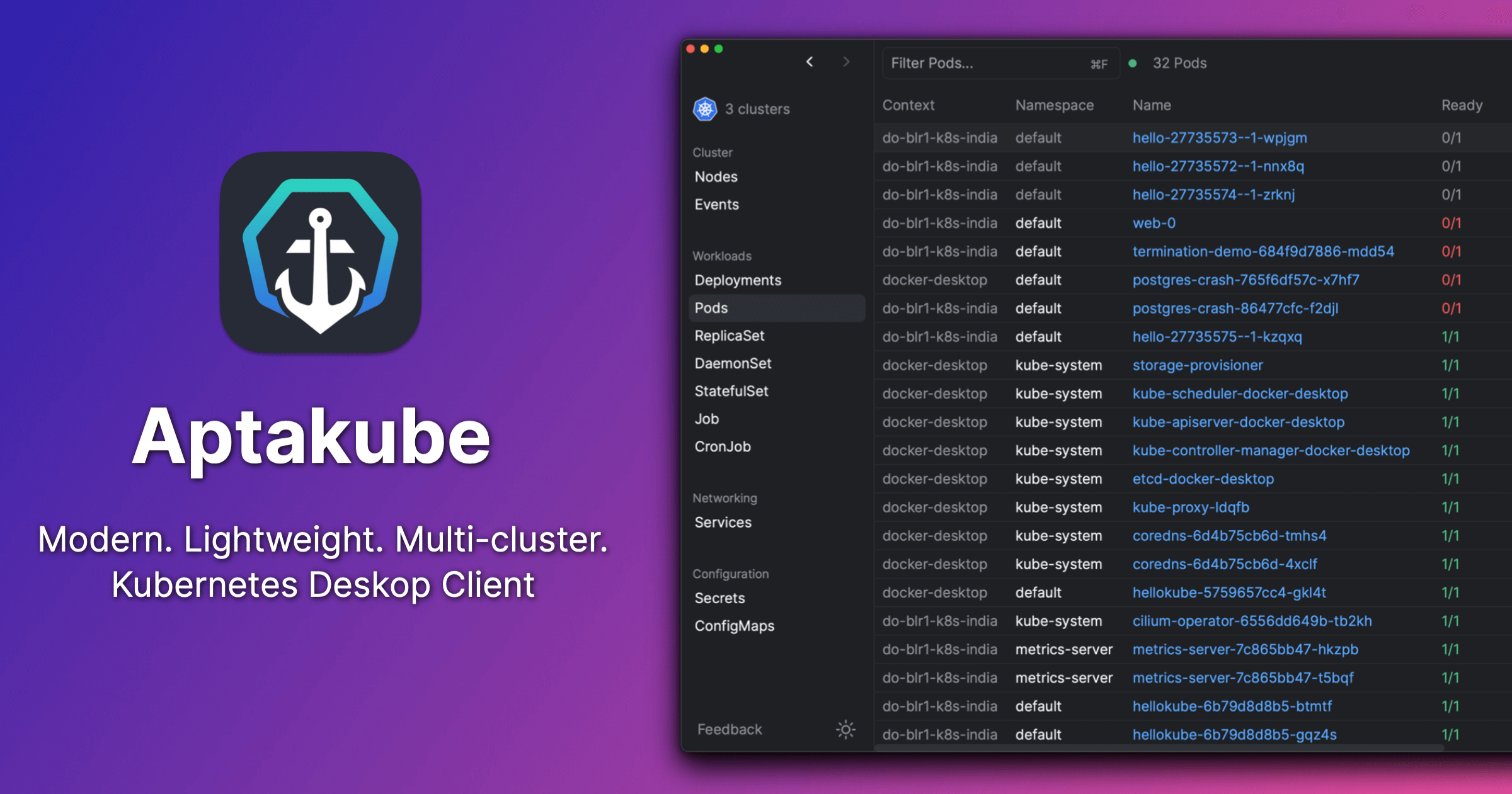
Task: Sort by the Name column header
Action: pyautogui.click(x=1152, y=105)
